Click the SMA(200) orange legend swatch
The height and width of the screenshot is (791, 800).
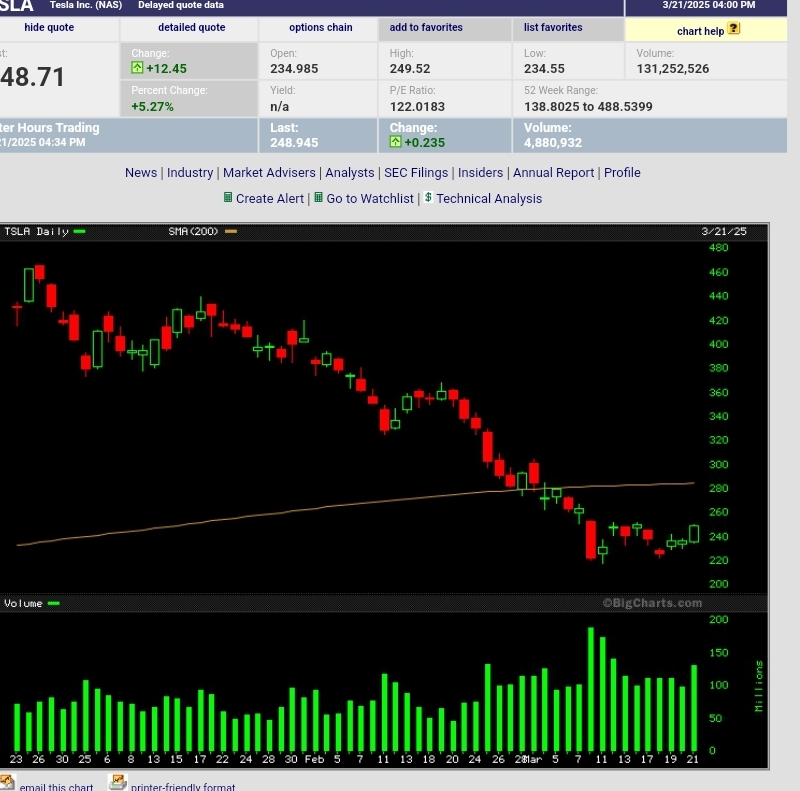pos(231,232)
